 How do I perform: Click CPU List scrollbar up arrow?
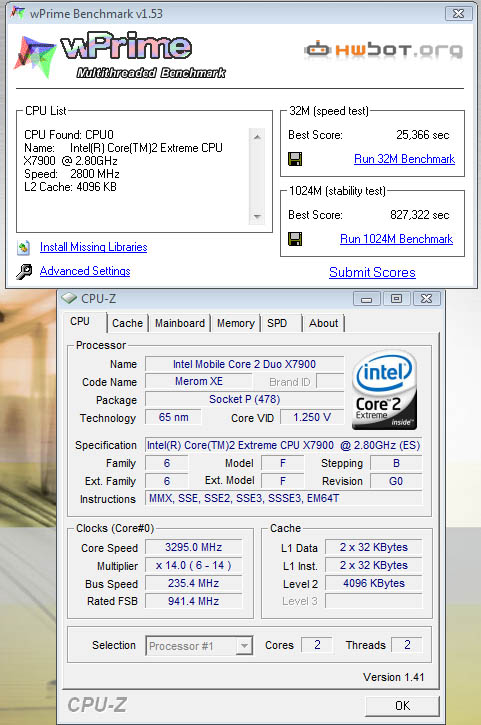coord(257,137)
